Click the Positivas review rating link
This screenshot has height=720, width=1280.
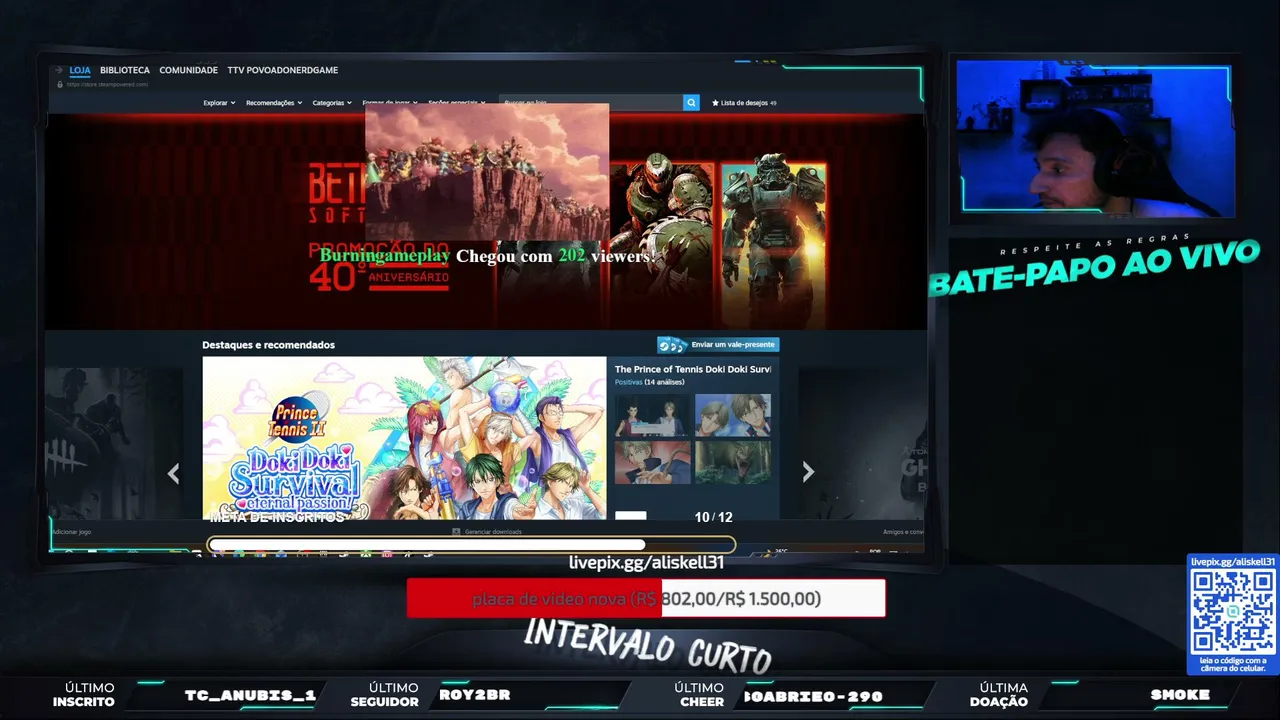click(628, 382)
